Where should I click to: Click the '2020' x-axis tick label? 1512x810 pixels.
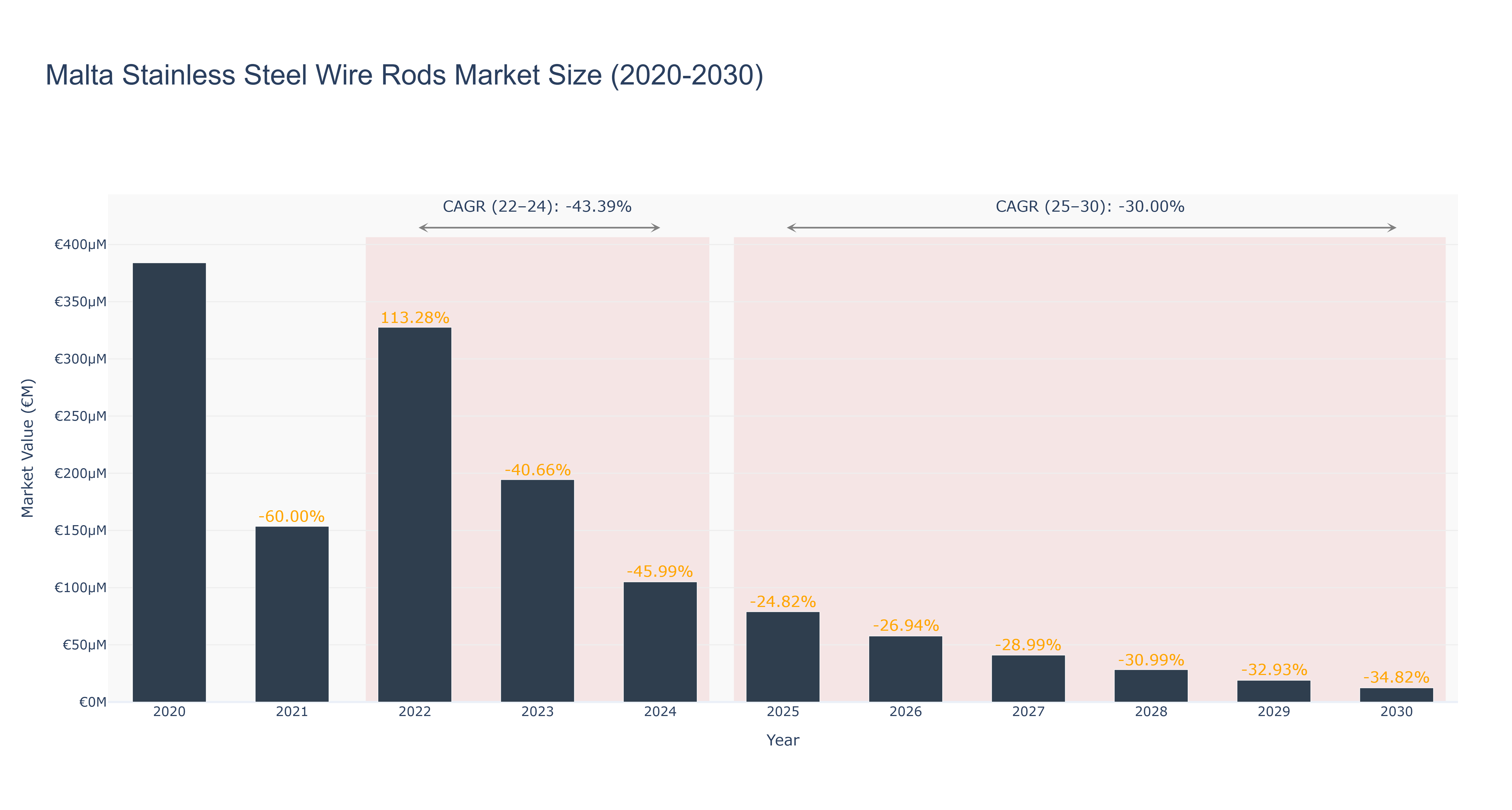[x=169, y=712]
